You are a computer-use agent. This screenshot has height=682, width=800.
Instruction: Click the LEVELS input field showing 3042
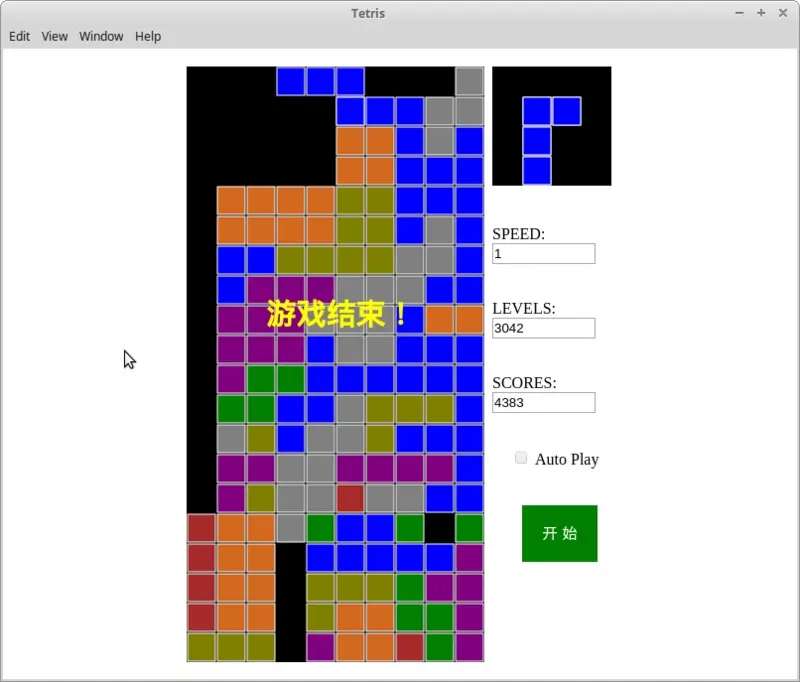pyautogui.click(x=543, y=328)
